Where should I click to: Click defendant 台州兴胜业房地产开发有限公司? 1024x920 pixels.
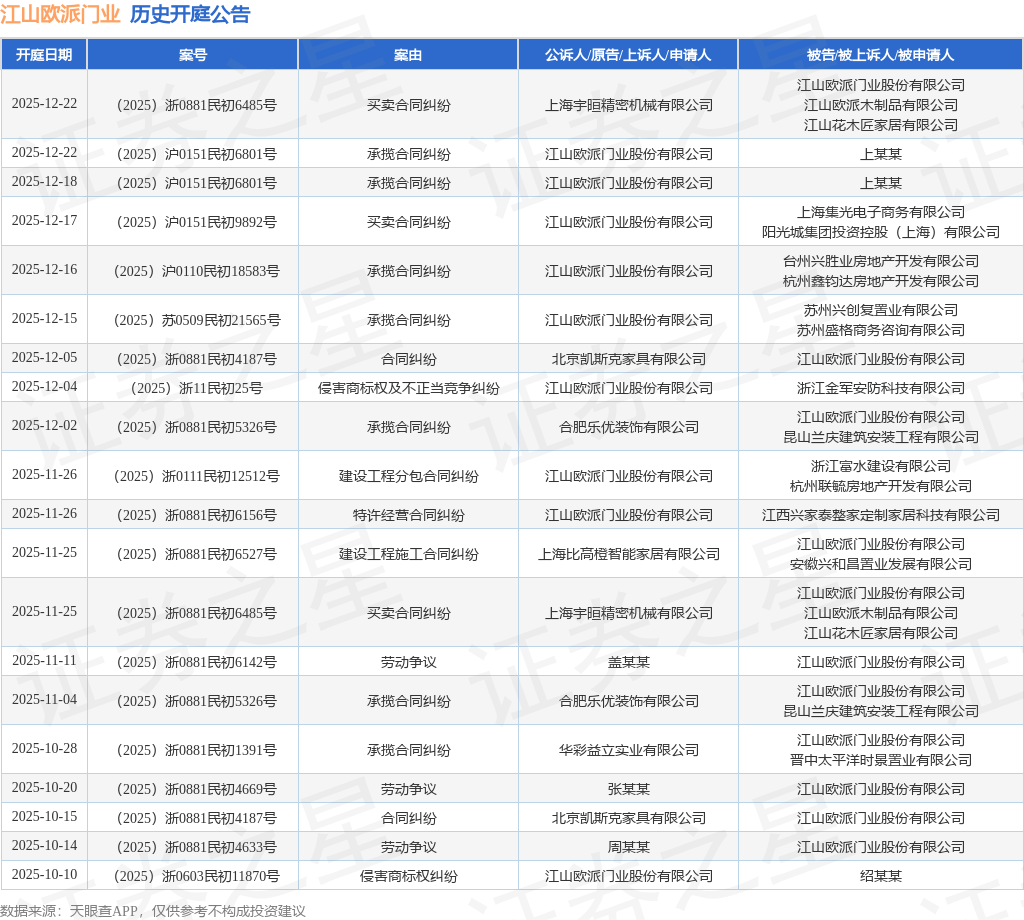tap(880, 261)
